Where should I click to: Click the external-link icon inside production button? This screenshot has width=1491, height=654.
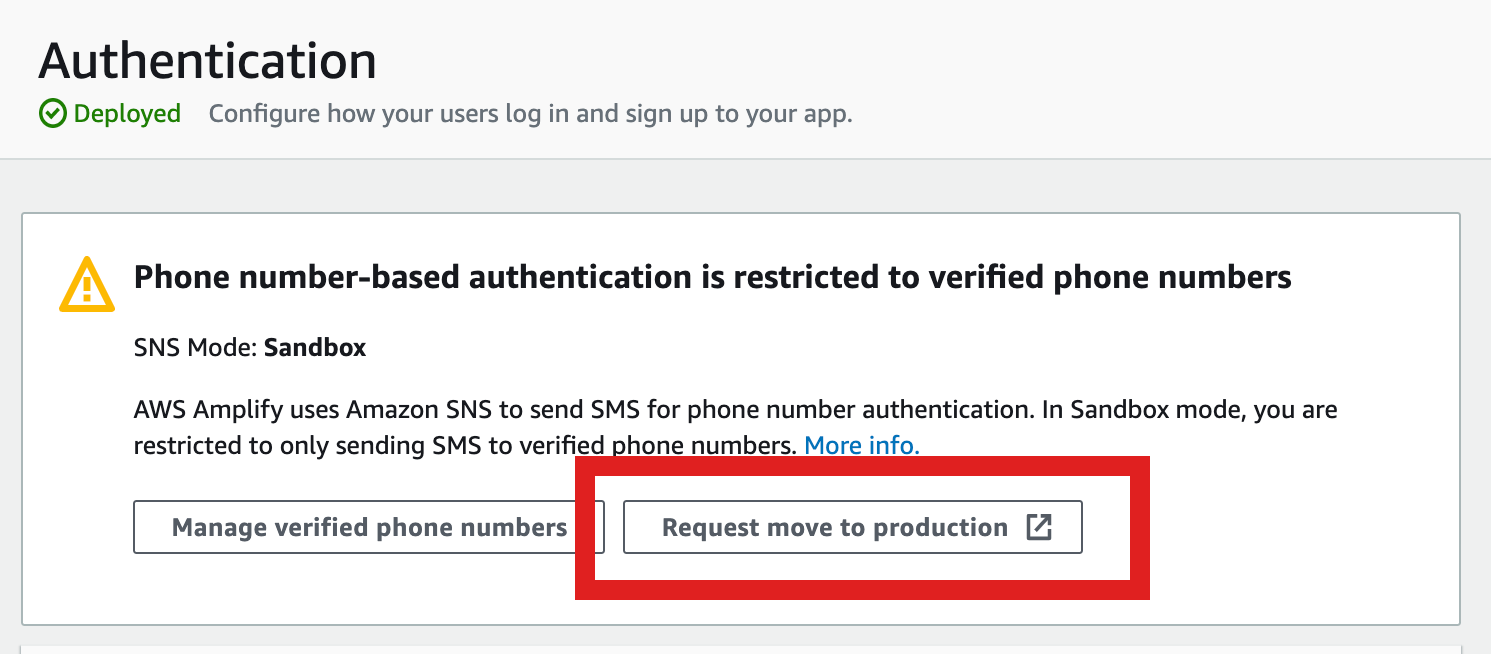(x=1040, y=527)
